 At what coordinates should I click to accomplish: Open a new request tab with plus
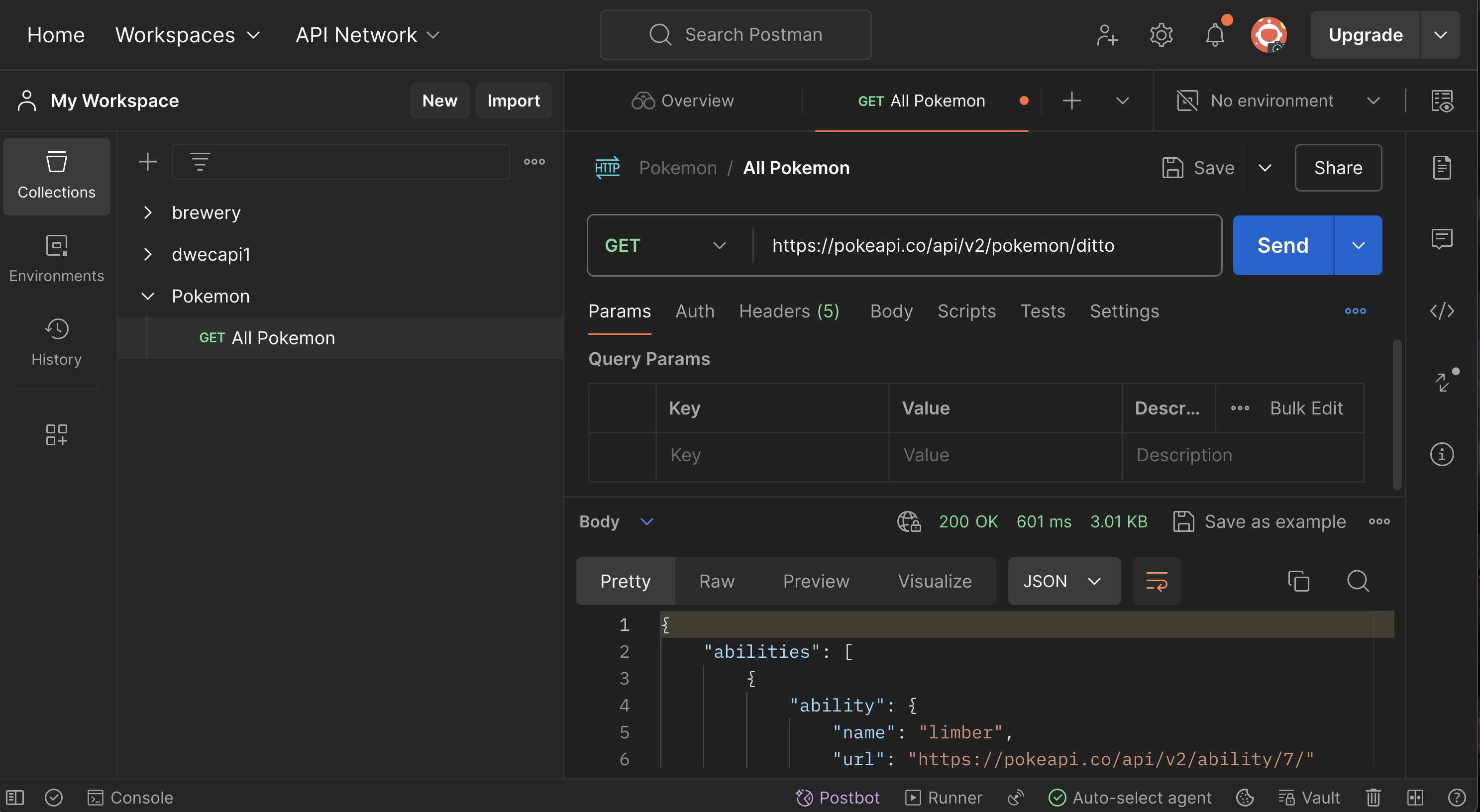[x=1071, y=101]
